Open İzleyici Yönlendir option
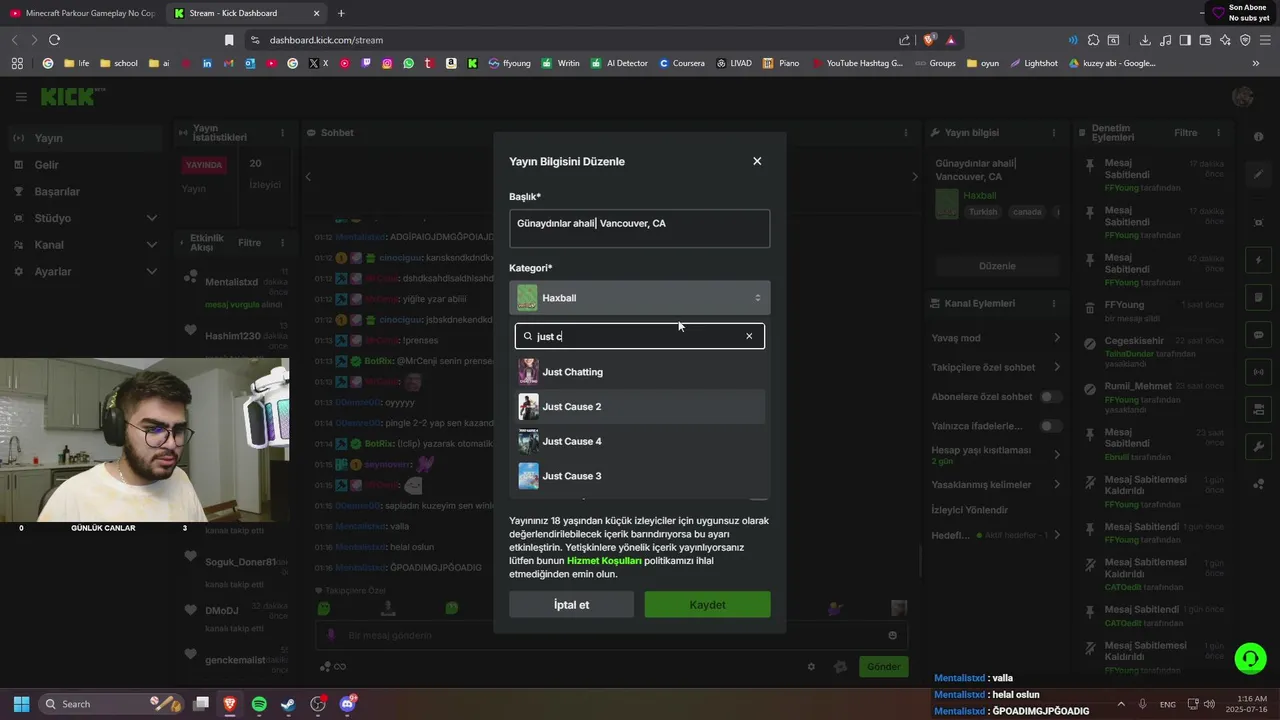Viewport: 1280px width, 720px height. 969,510
